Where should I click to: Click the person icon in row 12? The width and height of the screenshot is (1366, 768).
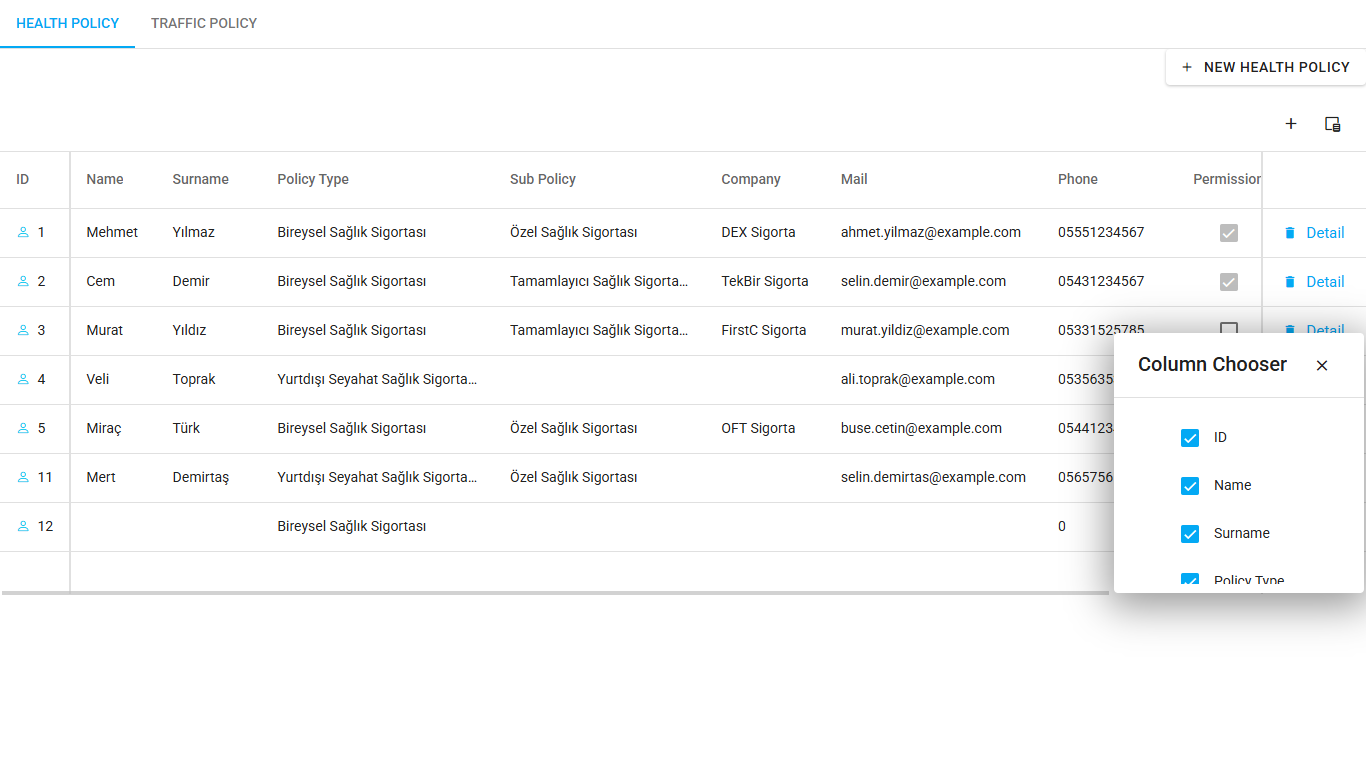coord(23,527)
